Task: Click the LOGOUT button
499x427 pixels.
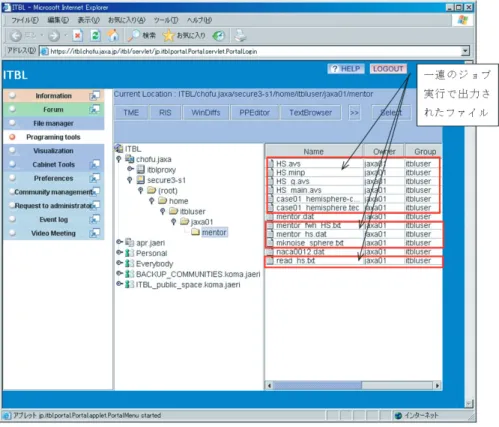Action: 388,69
